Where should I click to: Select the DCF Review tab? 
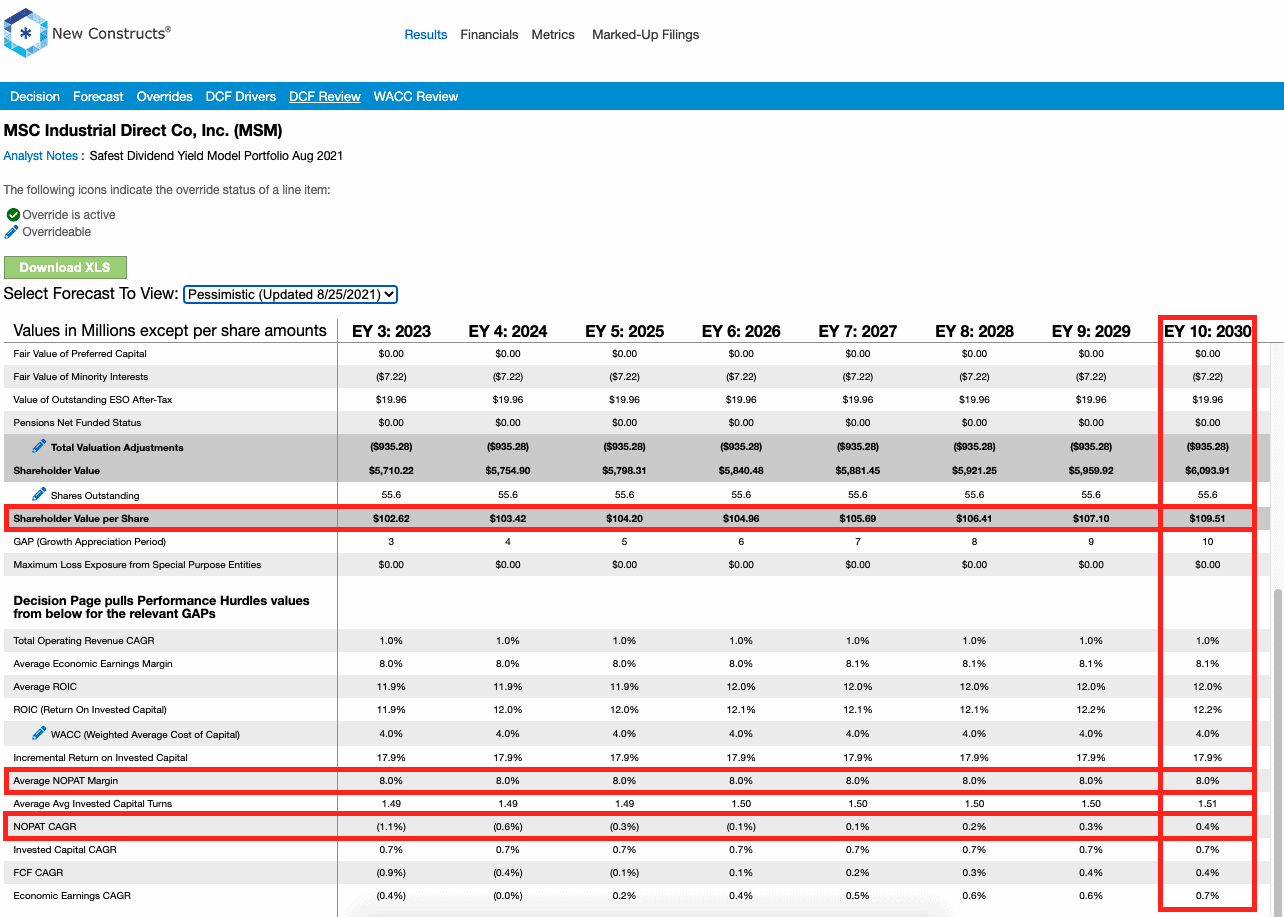click(325, 97)
